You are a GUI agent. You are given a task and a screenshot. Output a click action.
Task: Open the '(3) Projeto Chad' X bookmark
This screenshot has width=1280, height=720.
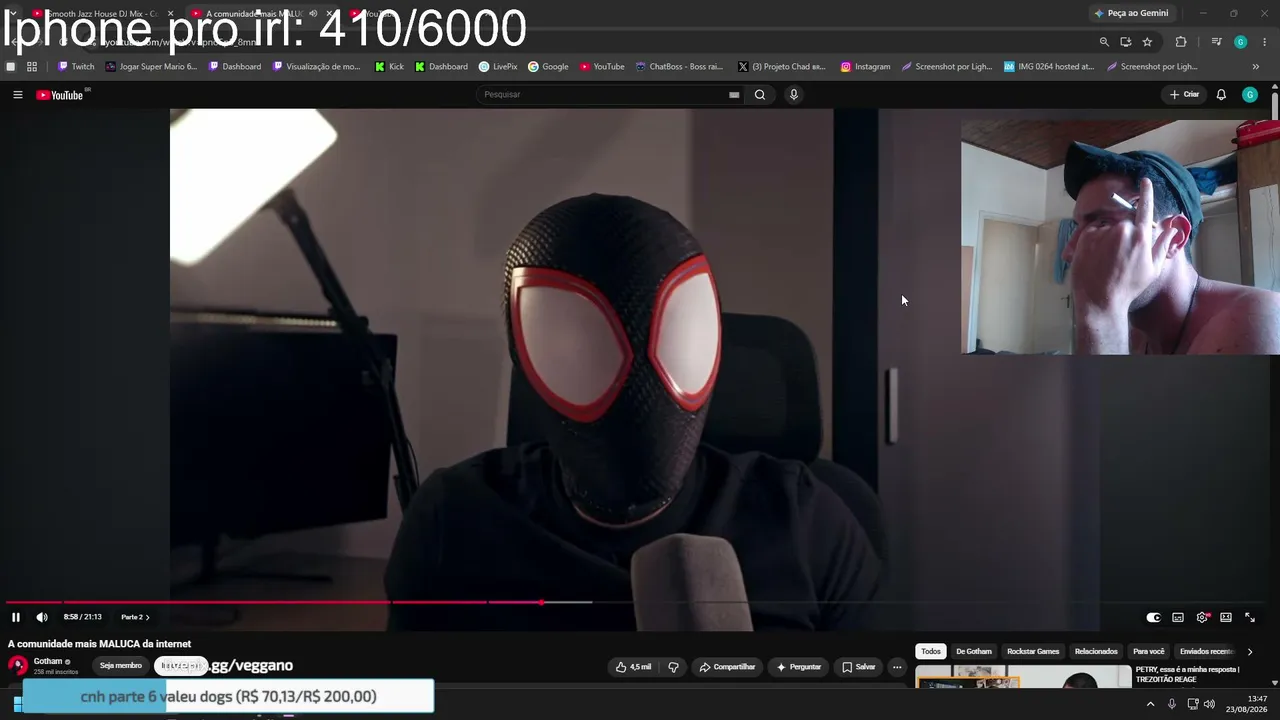point(782,67)
